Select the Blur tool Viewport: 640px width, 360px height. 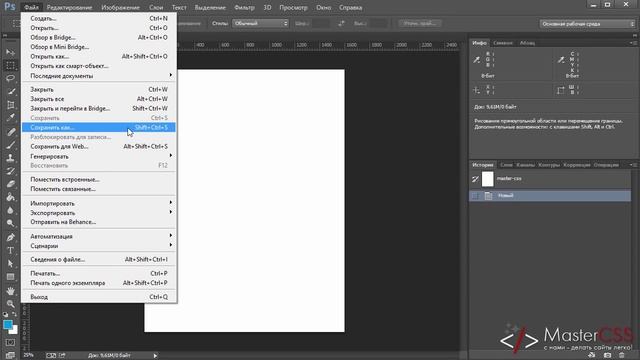coord(10,211)
